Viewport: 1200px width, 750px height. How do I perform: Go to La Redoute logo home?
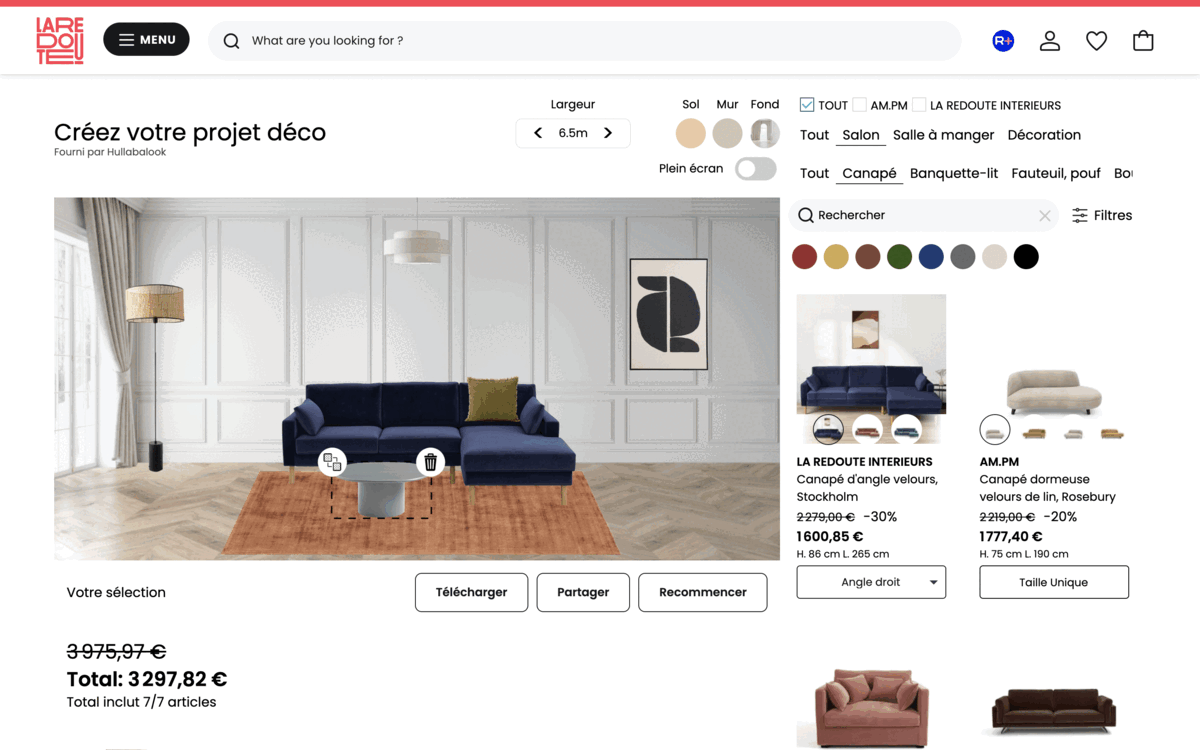[x=60, y=41]
